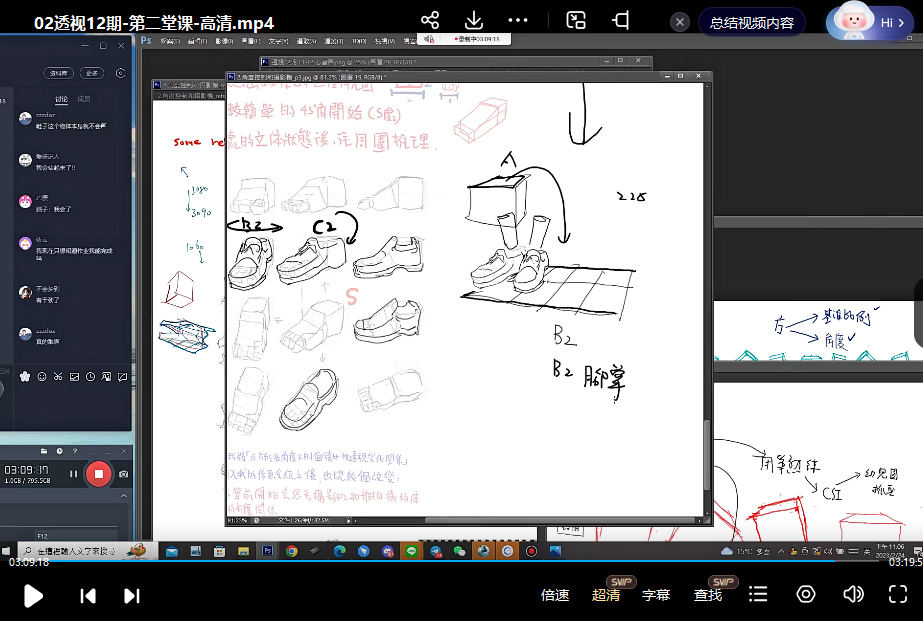The width and height of the screenshot is (923, 621).
Task: Open the 倍速 playback speed menu
Action: pyautogui.click(x=555, y=595)
